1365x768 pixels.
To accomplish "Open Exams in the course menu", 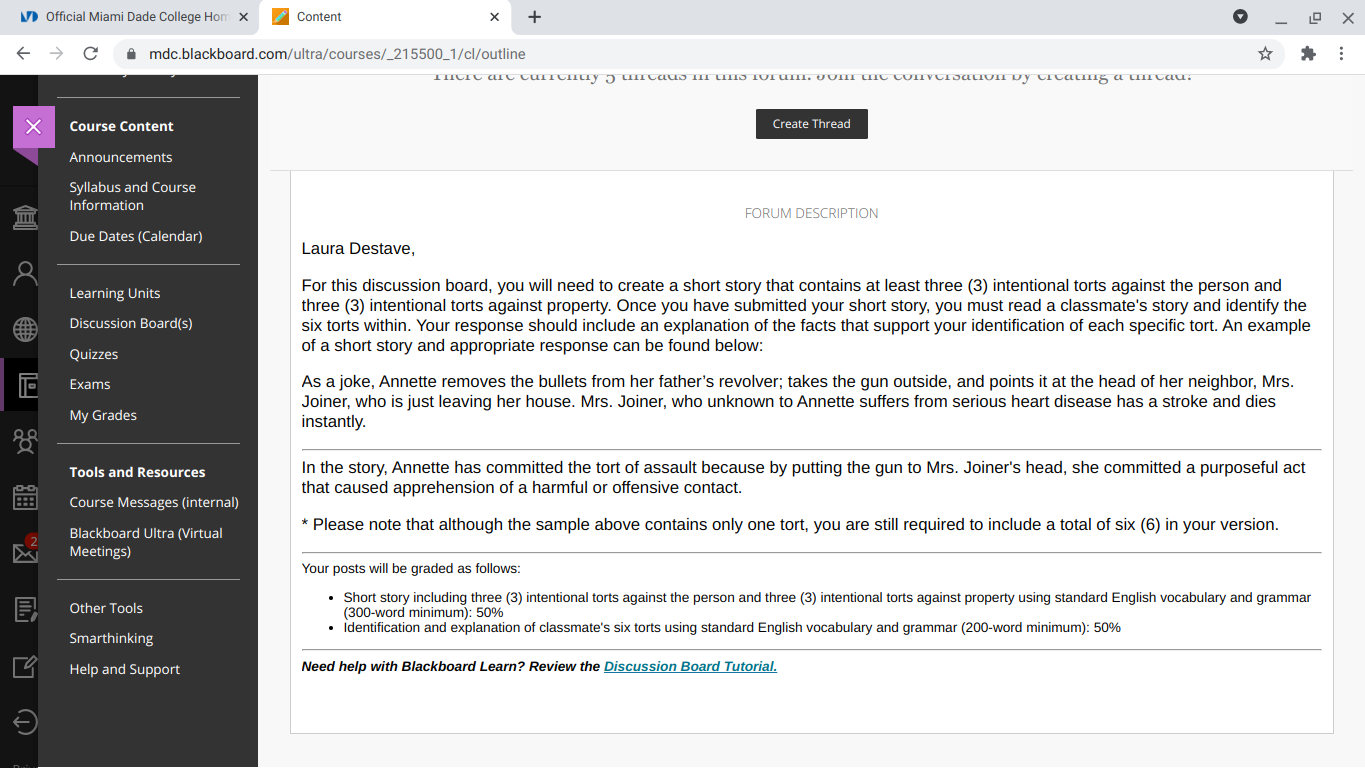I will [90, 384].
